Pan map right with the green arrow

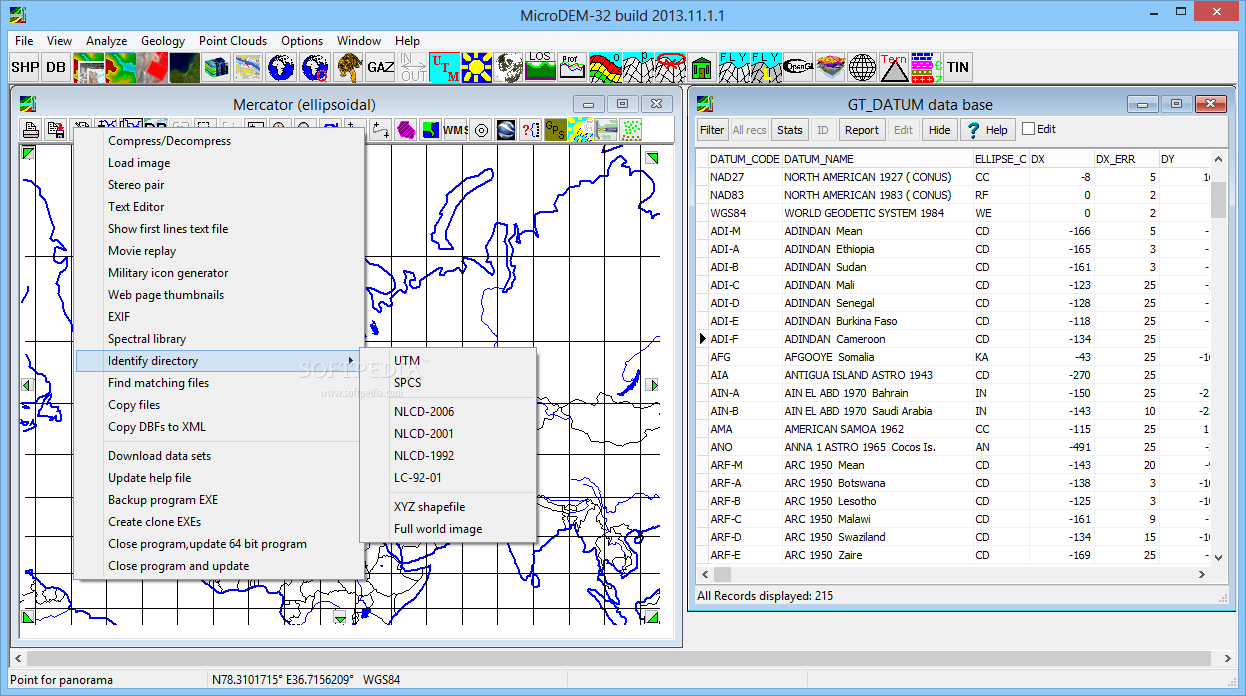pyautogui.click(x=652, y=385)
